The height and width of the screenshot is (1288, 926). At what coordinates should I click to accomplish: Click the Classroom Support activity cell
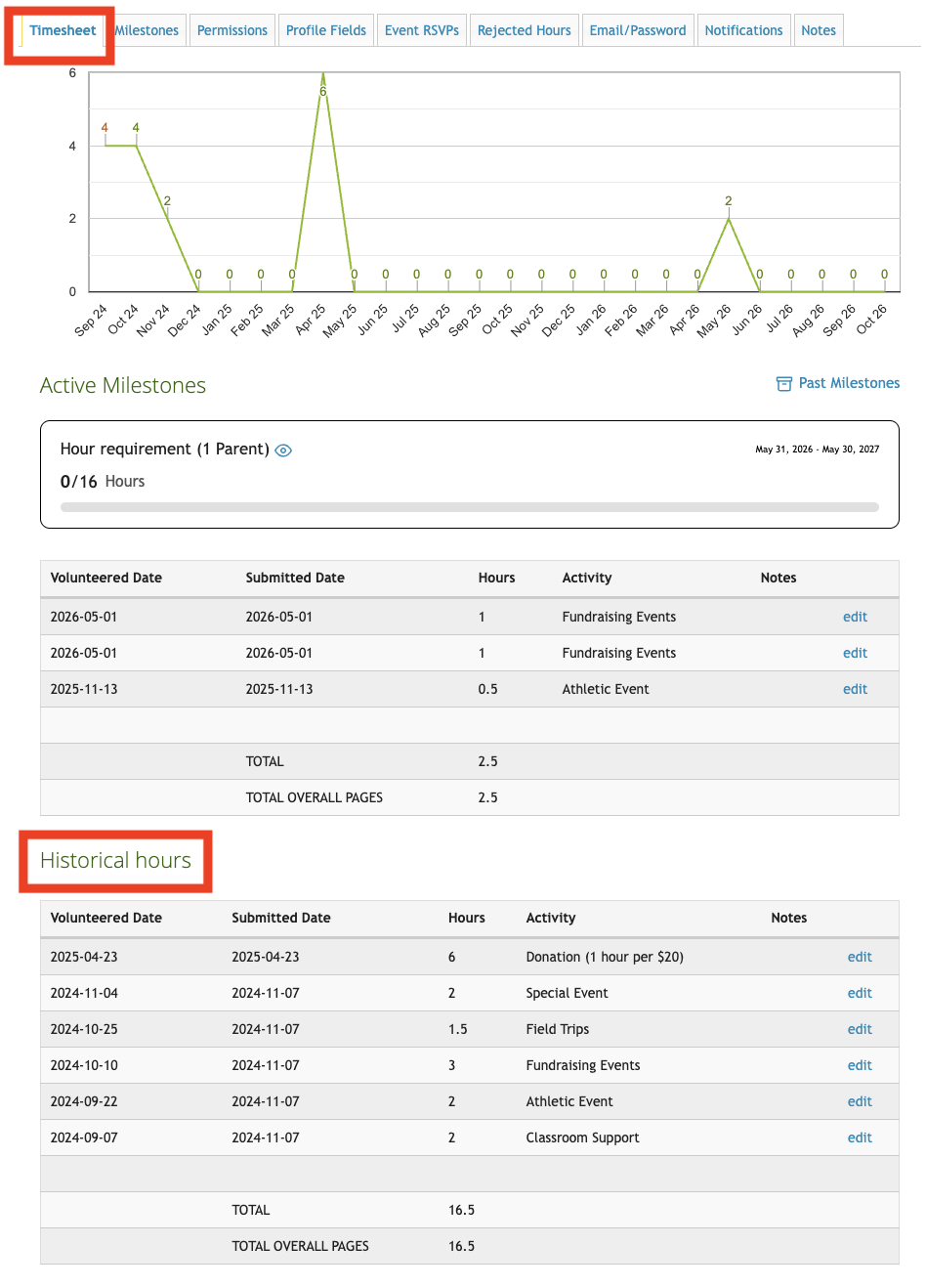click(582, 1138)
